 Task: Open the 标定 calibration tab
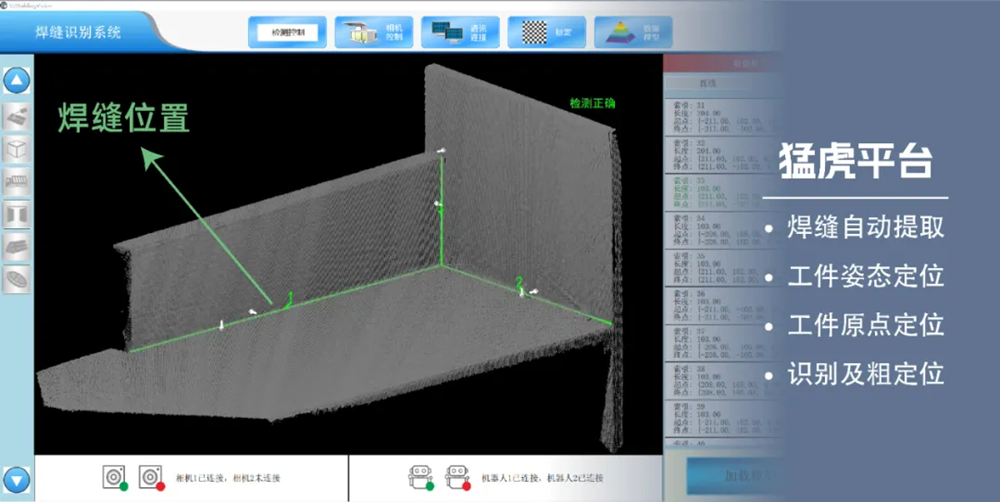[x=546, y=32]
